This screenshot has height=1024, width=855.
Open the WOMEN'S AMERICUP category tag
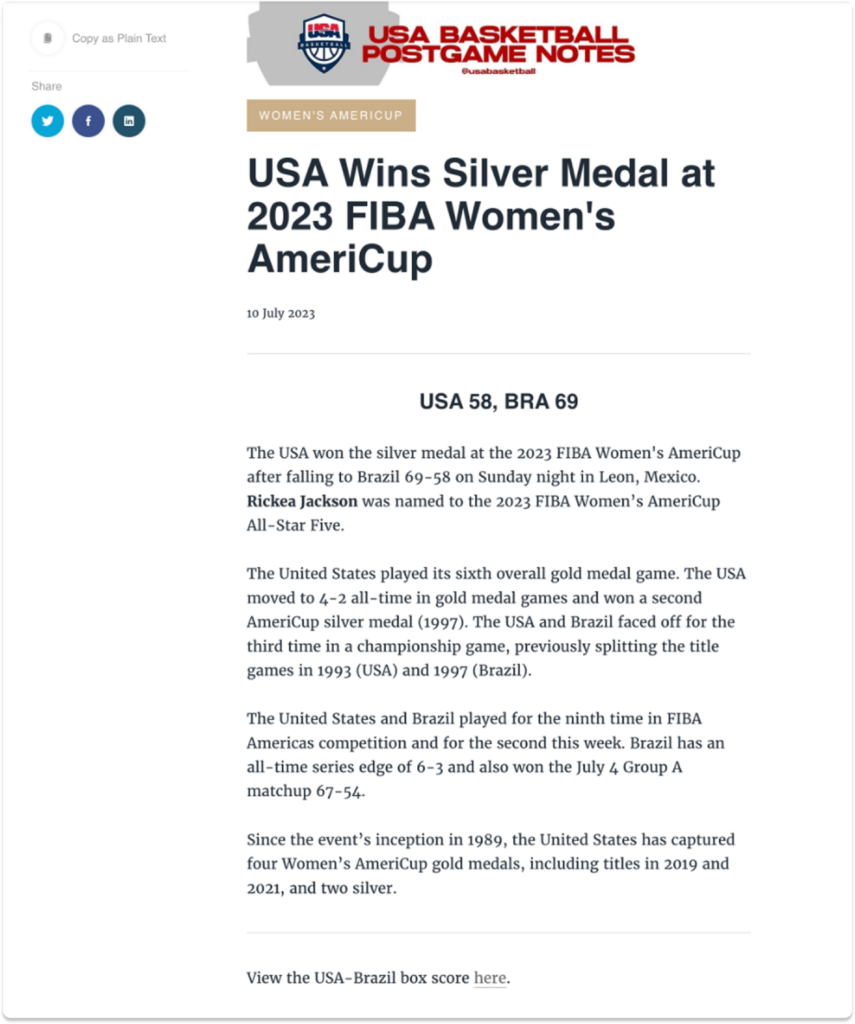click(331, 115)
